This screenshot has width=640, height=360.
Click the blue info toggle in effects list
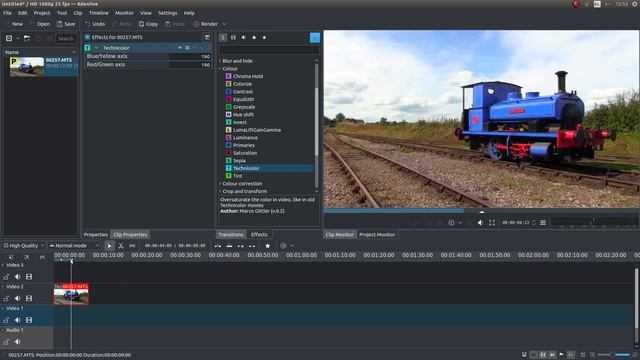pos(315,38)
